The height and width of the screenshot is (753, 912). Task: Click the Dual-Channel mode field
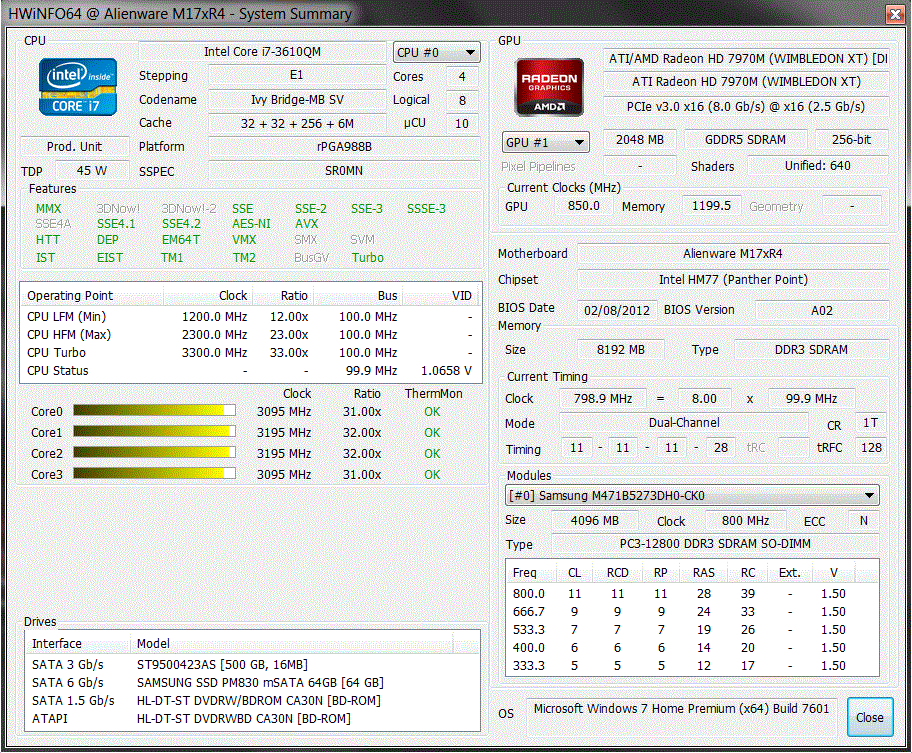[684, 423]
